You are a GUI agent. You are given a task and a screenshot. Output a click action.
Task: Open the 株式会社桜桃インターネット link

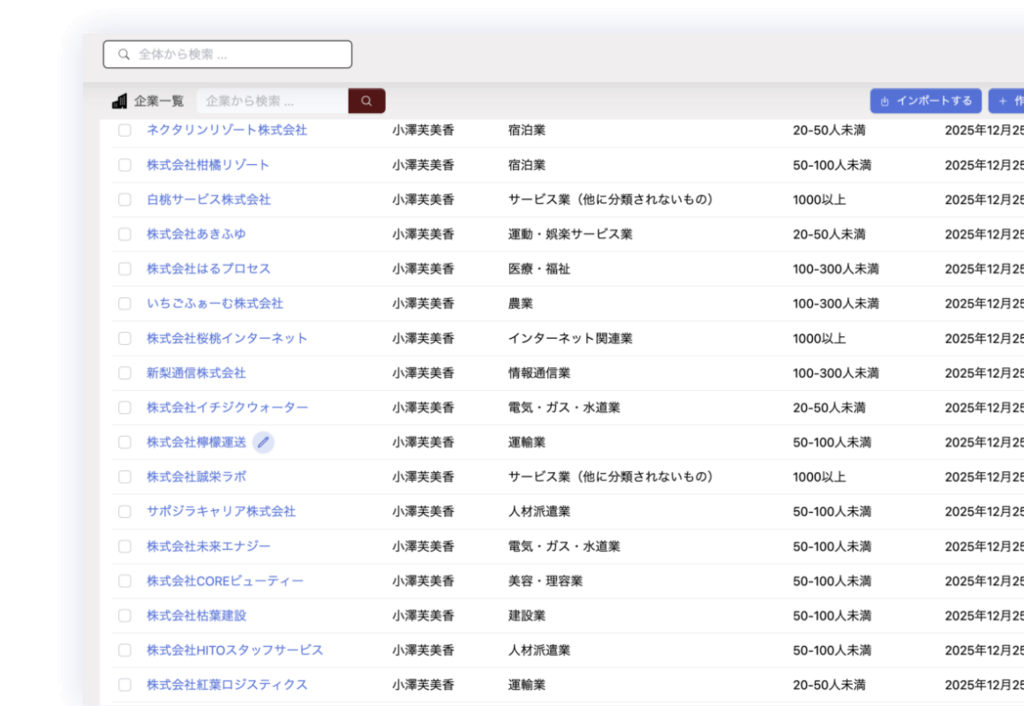pos(227,338)
